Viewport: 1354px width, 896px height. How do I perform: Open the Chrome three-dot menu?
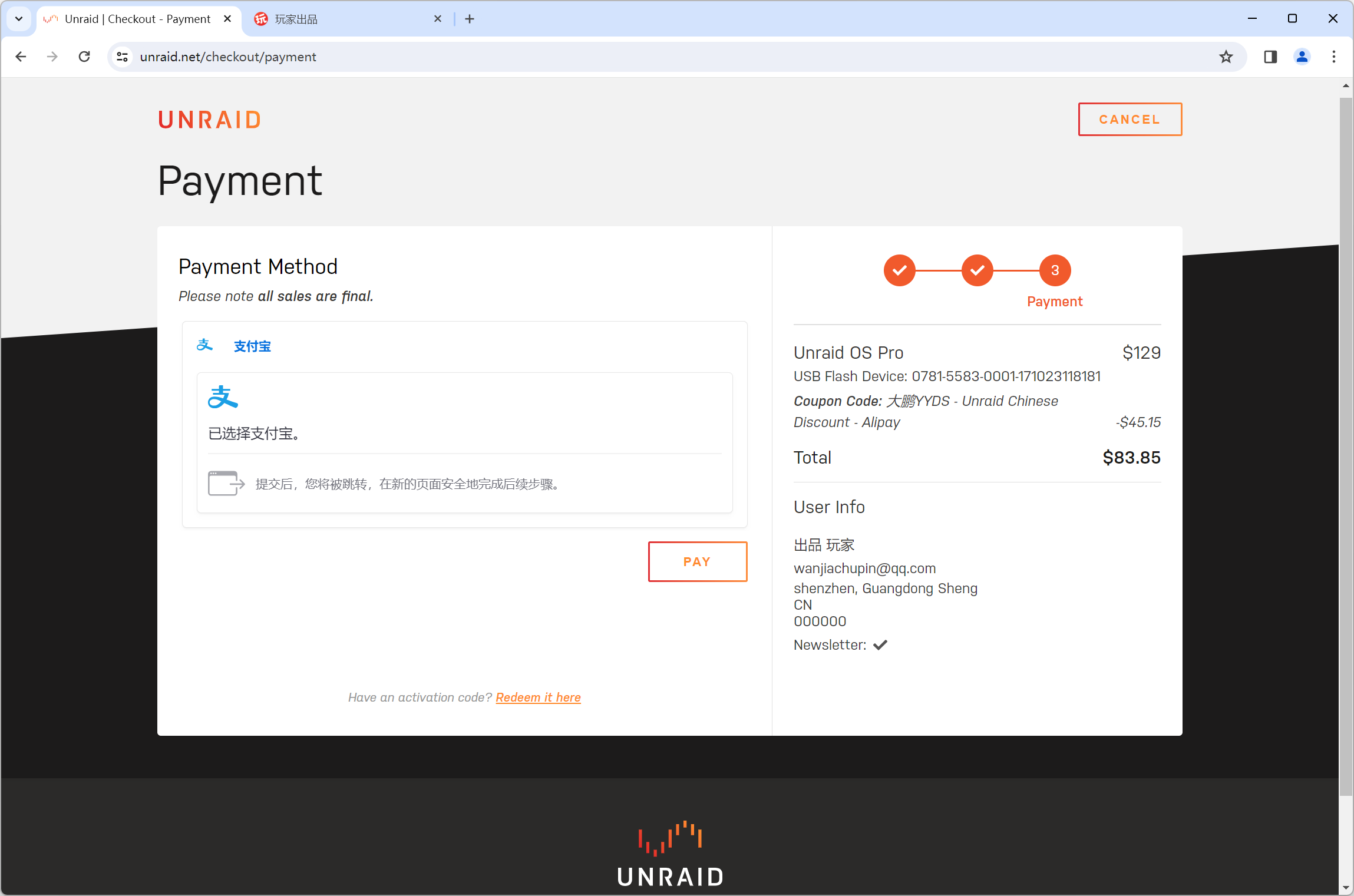pyautogui.click(x=1334, y=57)
